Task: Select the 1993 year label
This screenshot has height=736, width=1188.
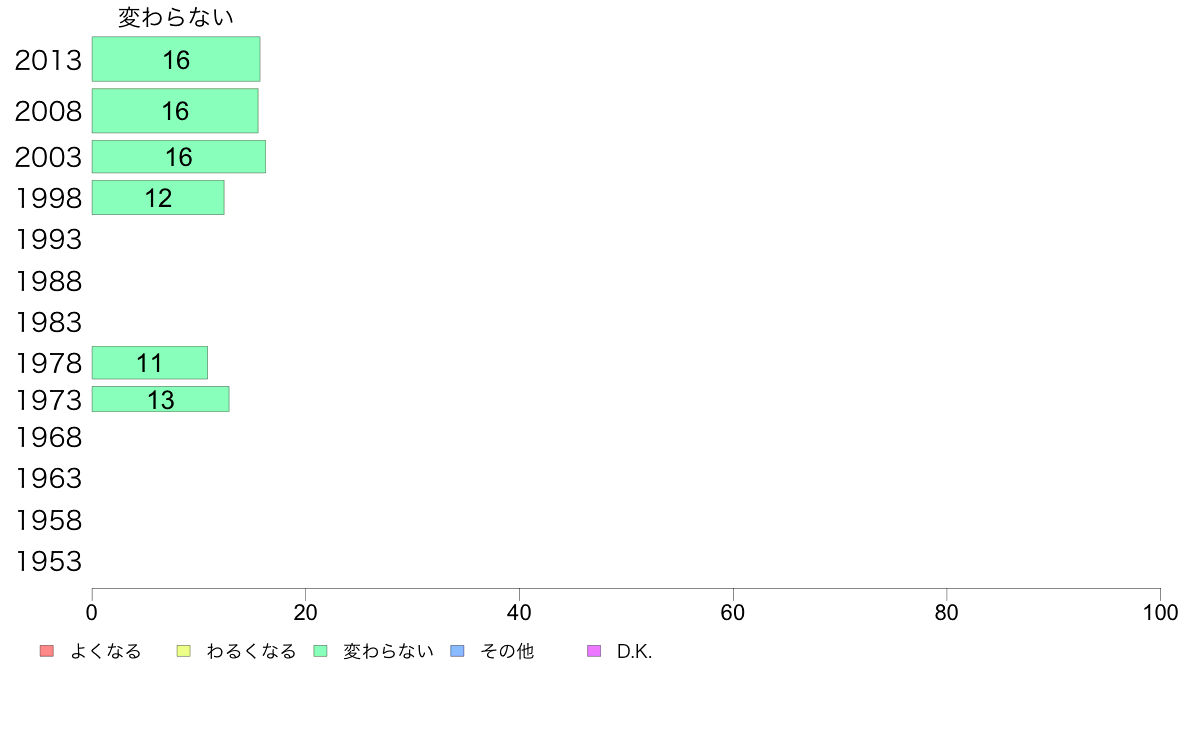Action: [48, 239]
